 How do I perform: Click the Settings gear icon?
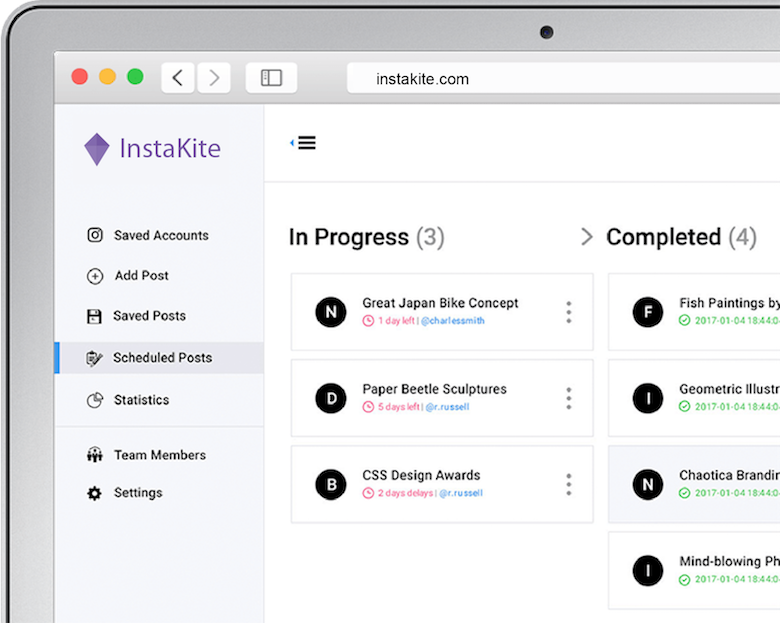tap(95, 493)
